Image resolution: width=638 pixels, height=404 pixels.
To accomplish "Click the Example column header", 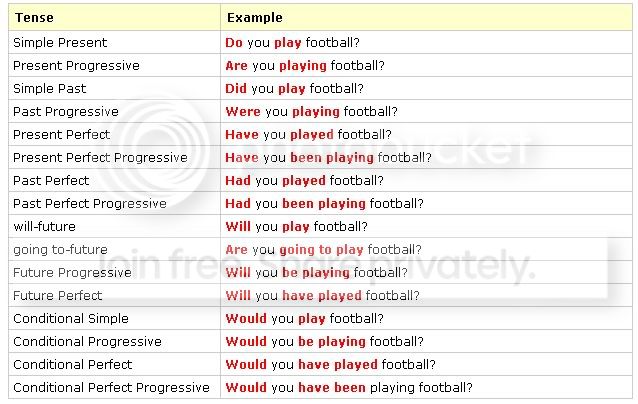I will click(255, 17).
